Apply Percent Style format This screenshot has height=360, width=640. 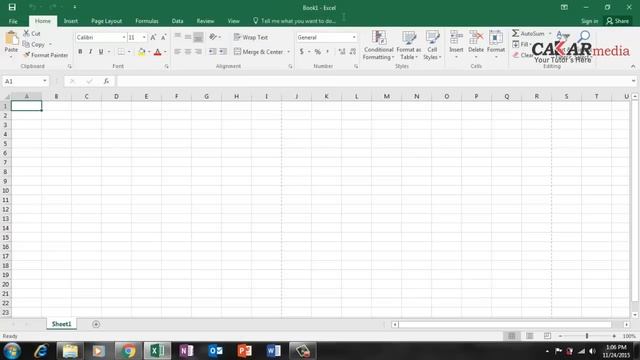(318, 52)
